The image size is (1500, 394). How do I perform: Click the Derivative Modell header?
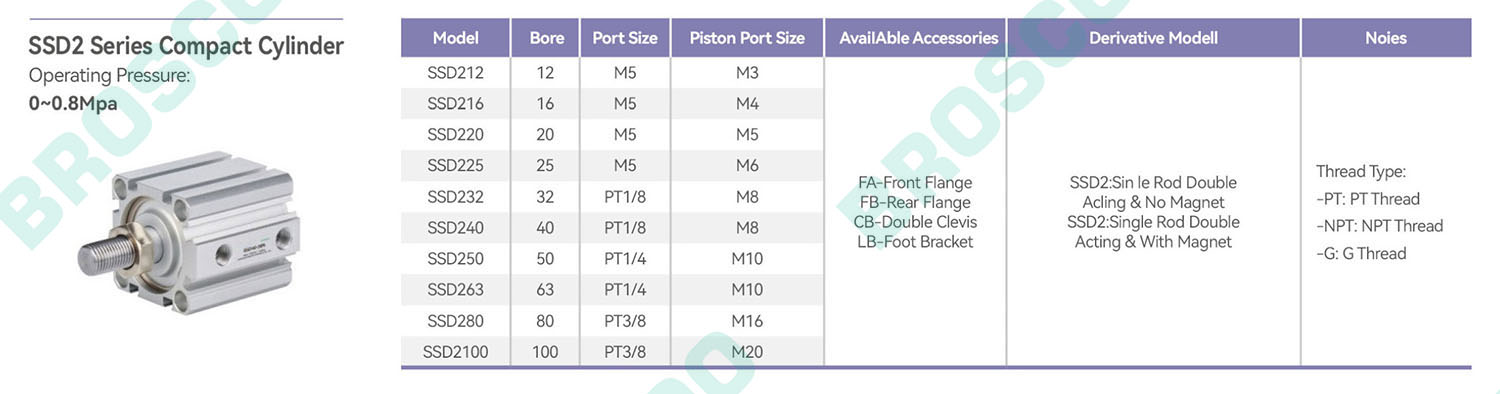point(1153,38)
